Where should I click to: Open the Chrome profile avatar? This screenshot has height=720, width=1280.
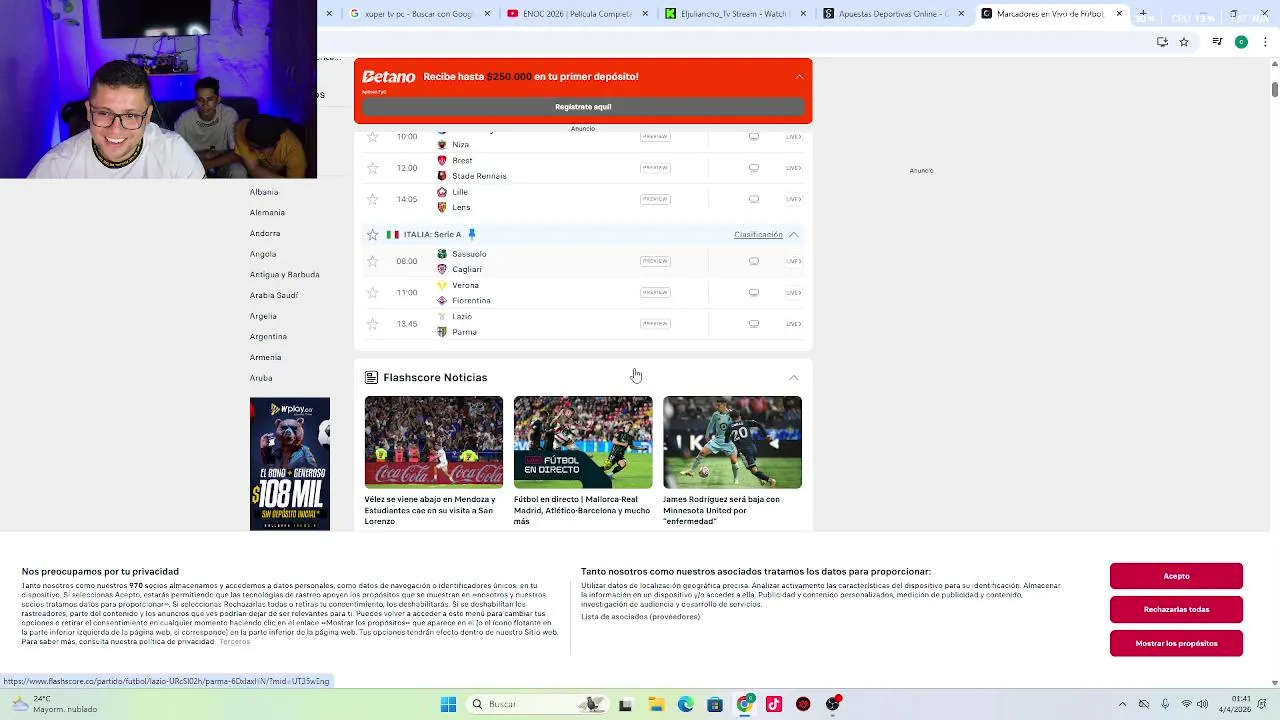(1241, 42)
